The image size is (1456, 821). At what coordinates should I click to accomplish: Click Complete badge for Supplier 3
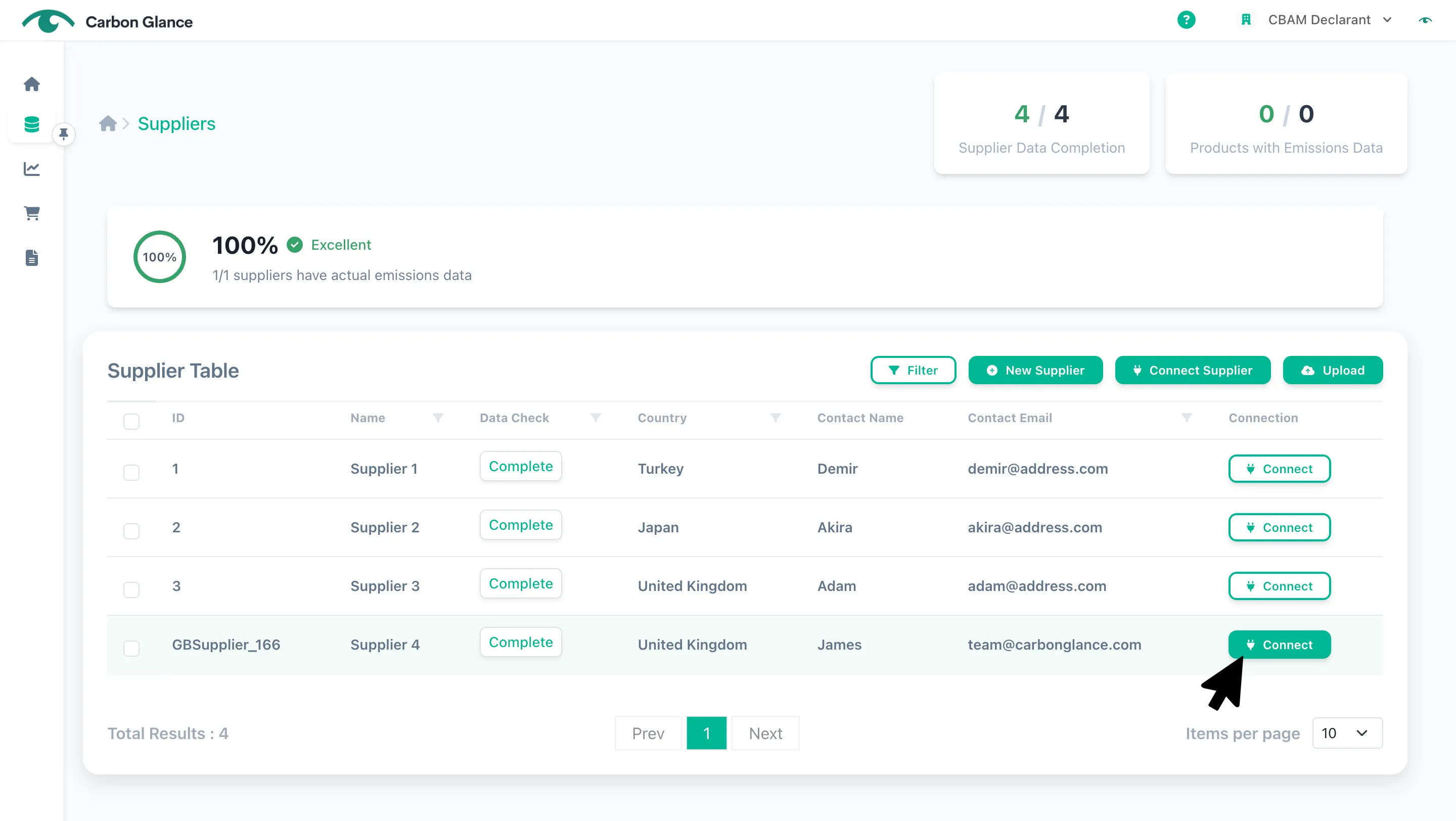pos(521,584)
